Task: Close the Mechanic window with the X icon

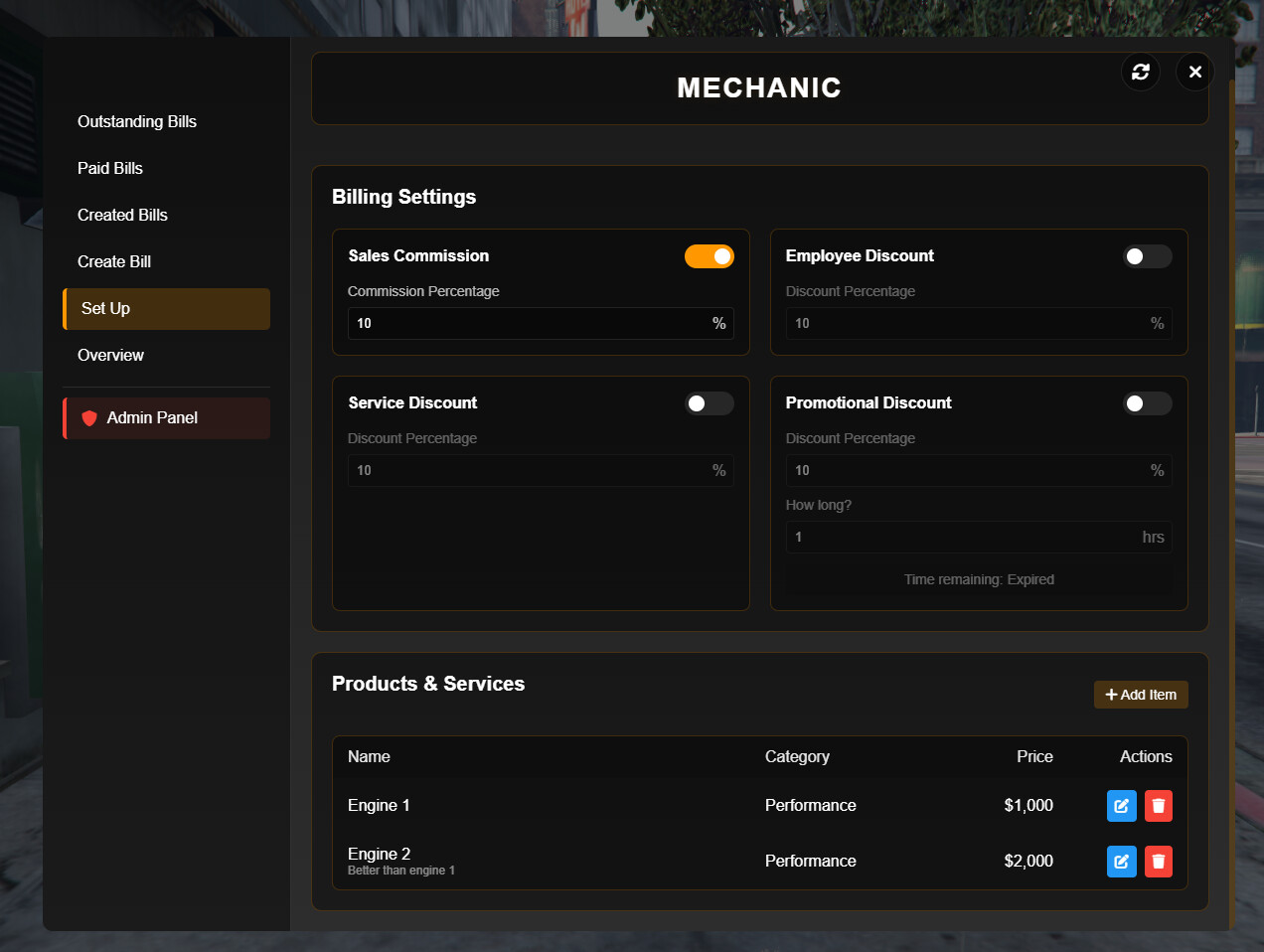Action: (x=1194, y=72)
